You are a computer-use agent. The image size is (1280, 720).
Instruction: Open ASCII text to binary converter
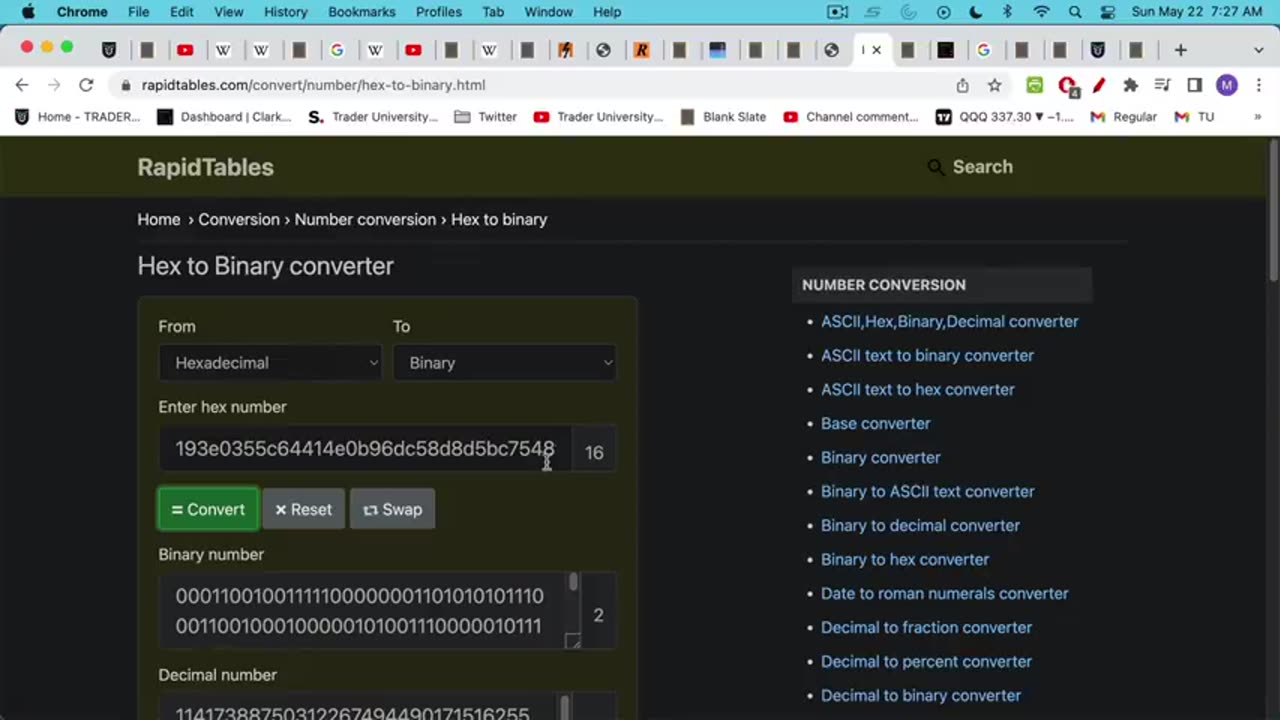(927, 355)
